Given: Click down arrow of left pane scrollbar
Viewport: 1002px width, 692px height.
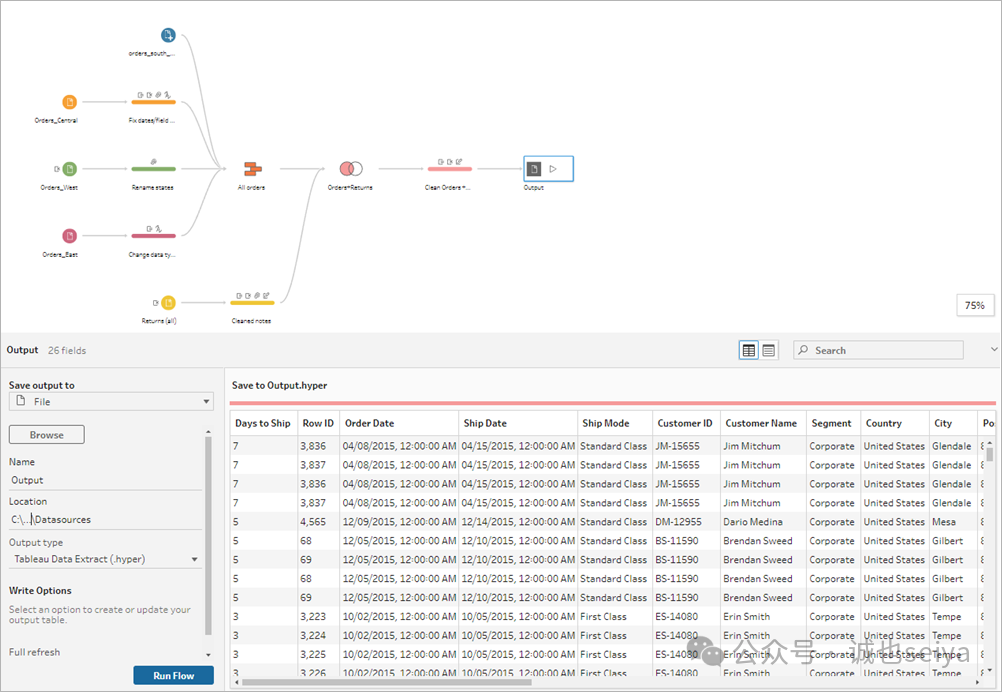Looking at the screenshot, I should [x=208, y=655].
